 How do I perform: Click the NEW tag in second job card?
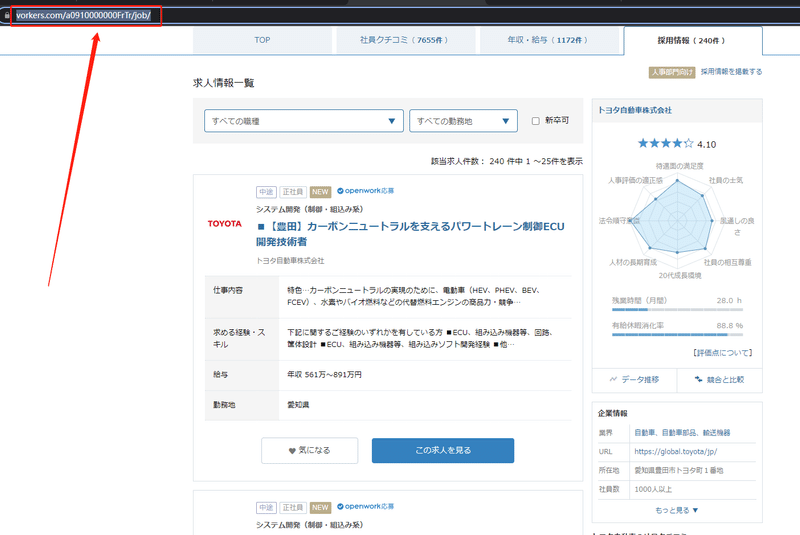[320, 507]
